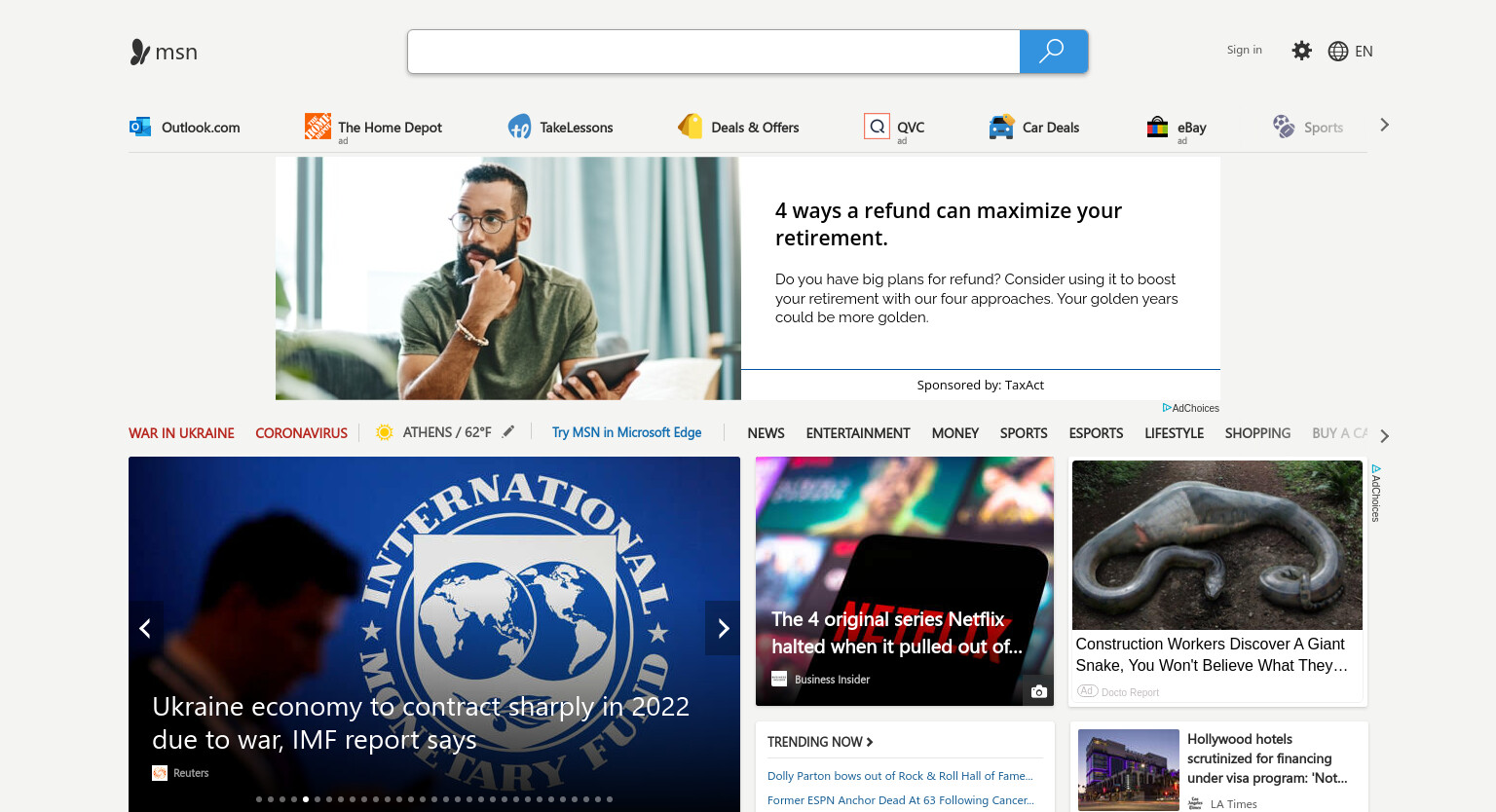
Task: Open Former ESPN Anchor trending link
Action: [901, 800]
